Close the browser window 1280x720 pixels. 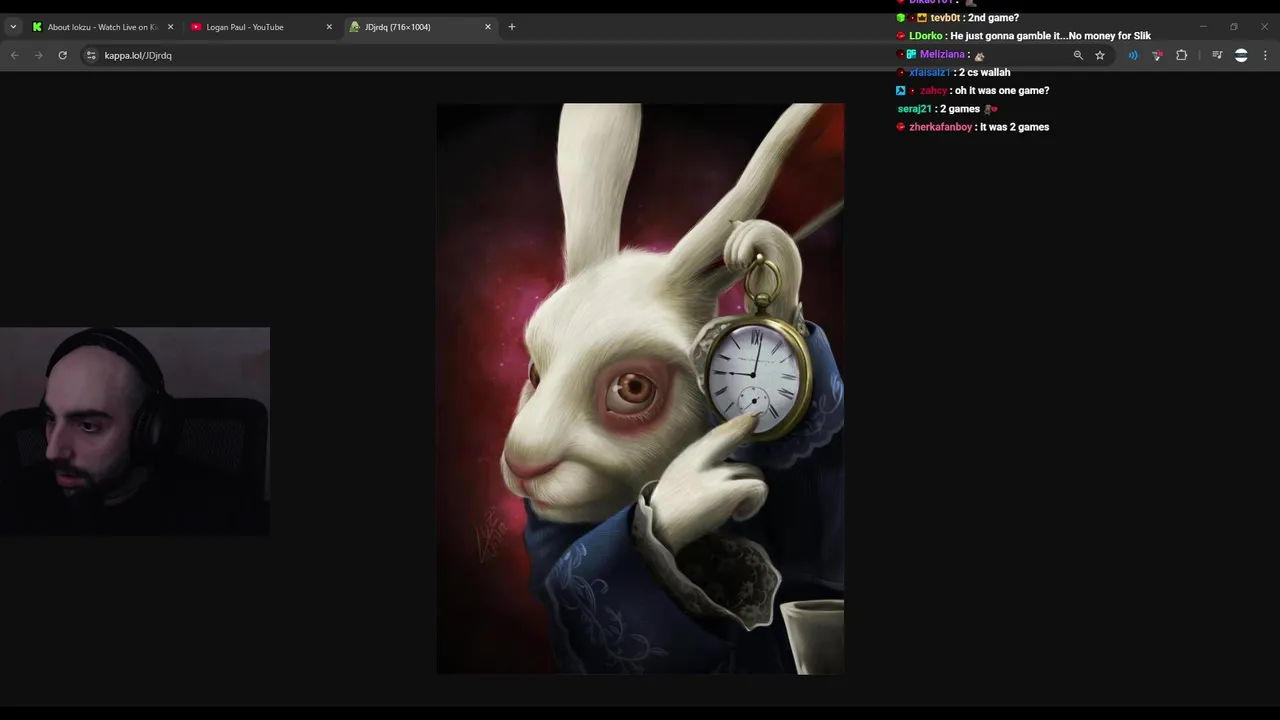click(x=1264, y=27)
